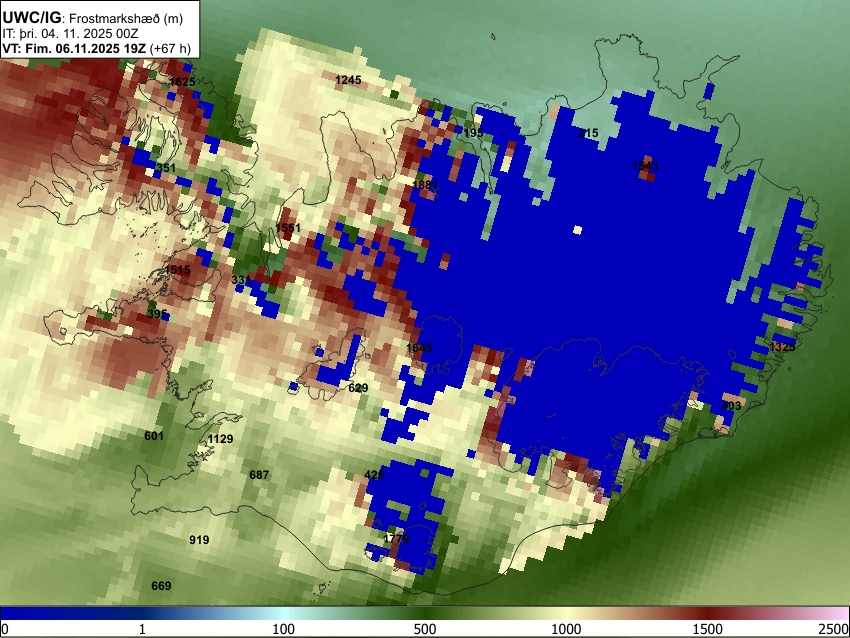850x638 pixels.
Task: Click the map value 669
Action: tap(161, 586)
